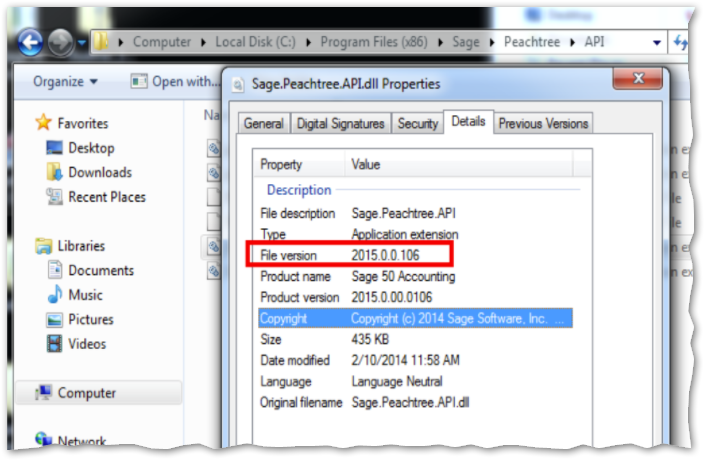Click the Documents library icon
706x461 pixels.
pyautogui.click(x=55, y=270)
